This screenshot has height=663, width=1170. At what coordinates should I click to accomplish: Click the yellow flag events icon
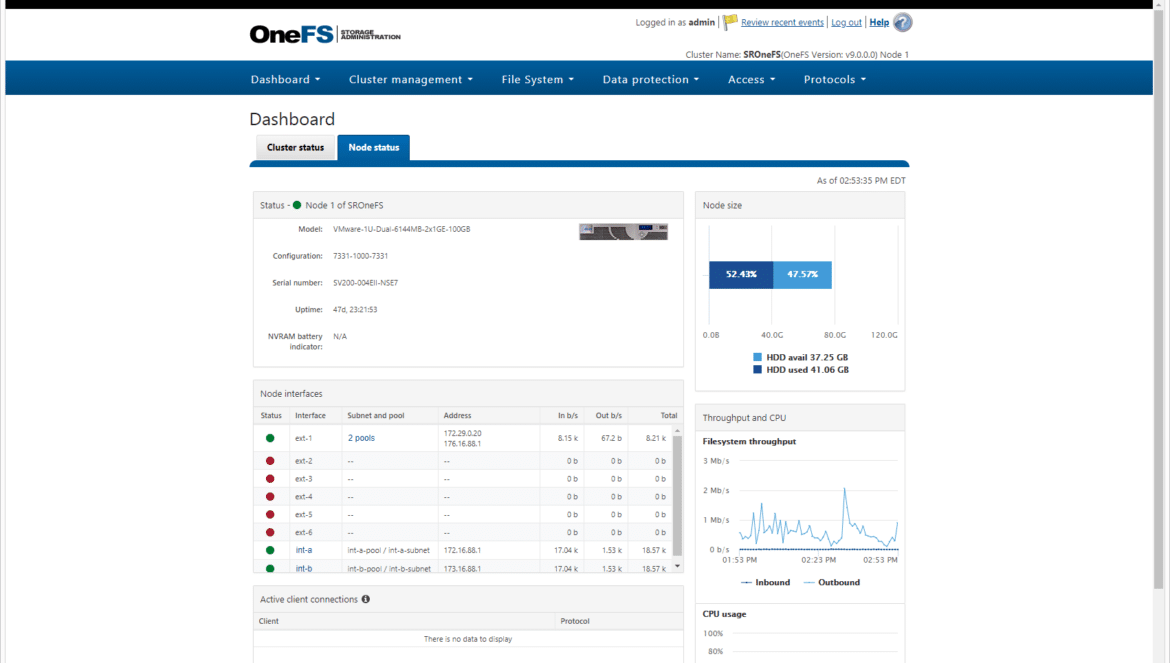[730, 22]
